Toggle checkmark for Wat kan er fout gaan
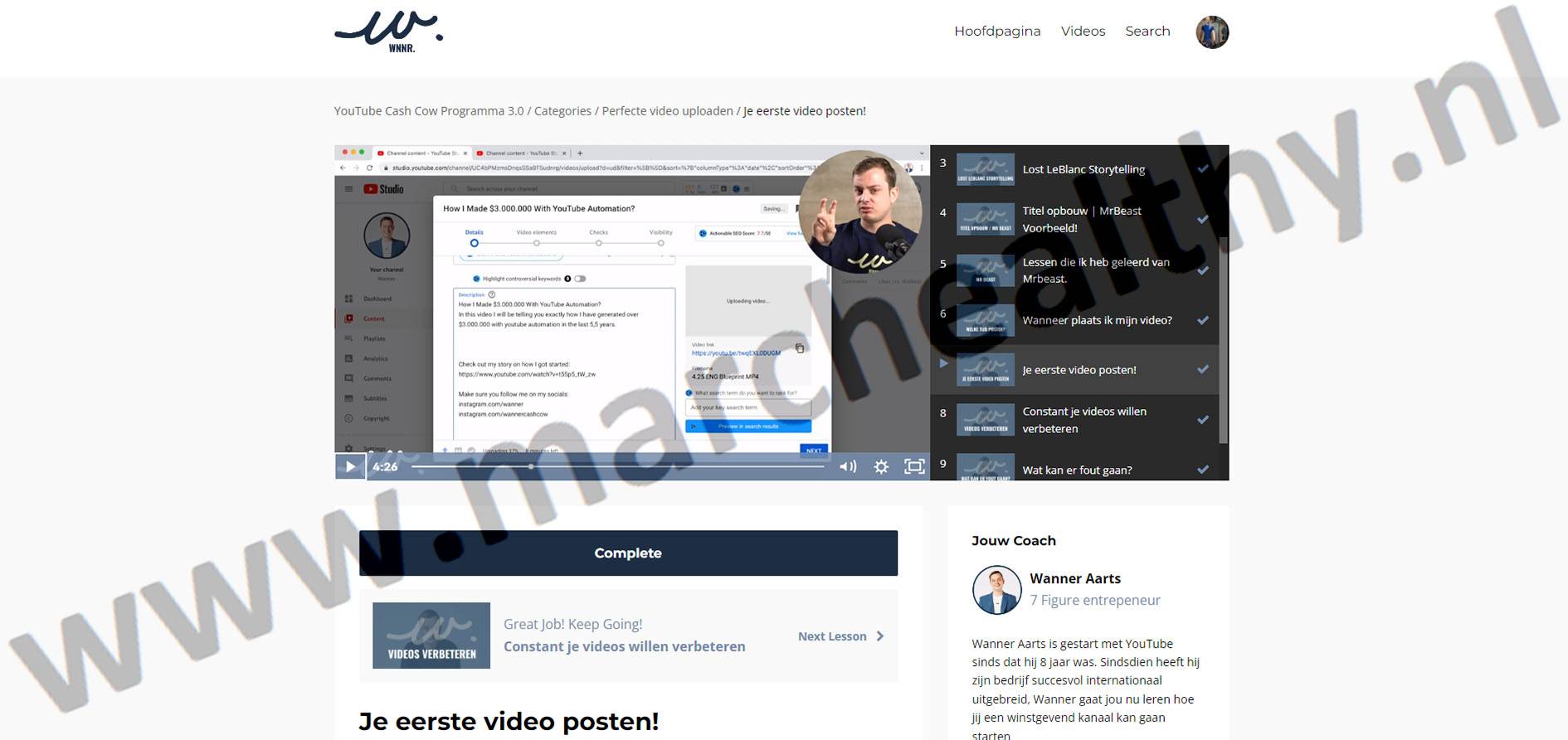The height and width of the screenshot is (740, 1568). click(x=1202, y=470)
